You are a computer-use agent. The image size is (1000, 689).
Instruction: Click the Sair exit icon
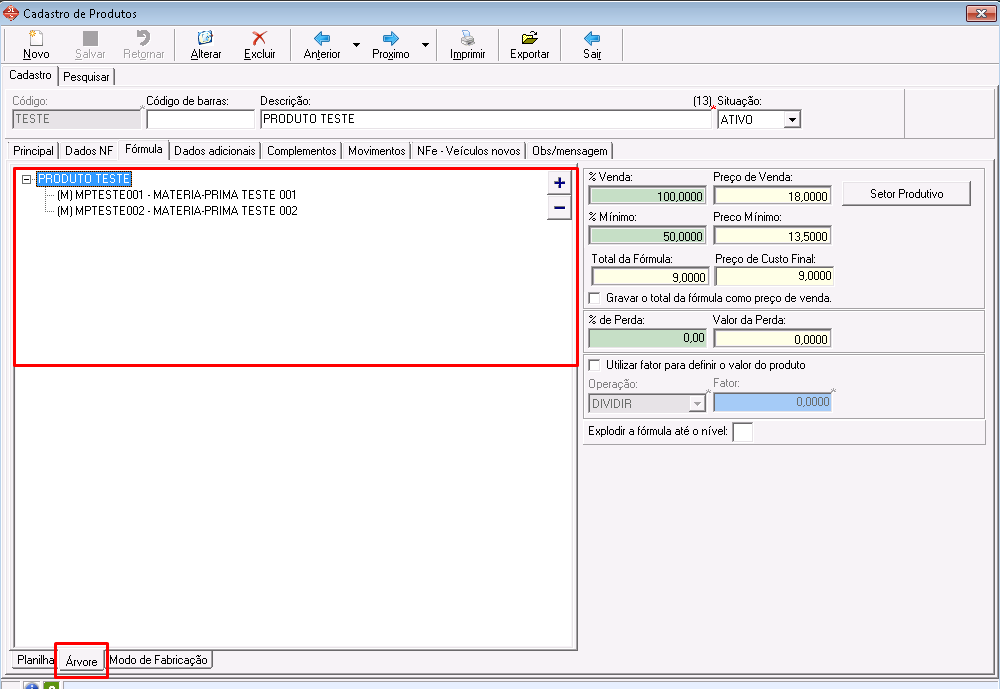coord(592,38)
